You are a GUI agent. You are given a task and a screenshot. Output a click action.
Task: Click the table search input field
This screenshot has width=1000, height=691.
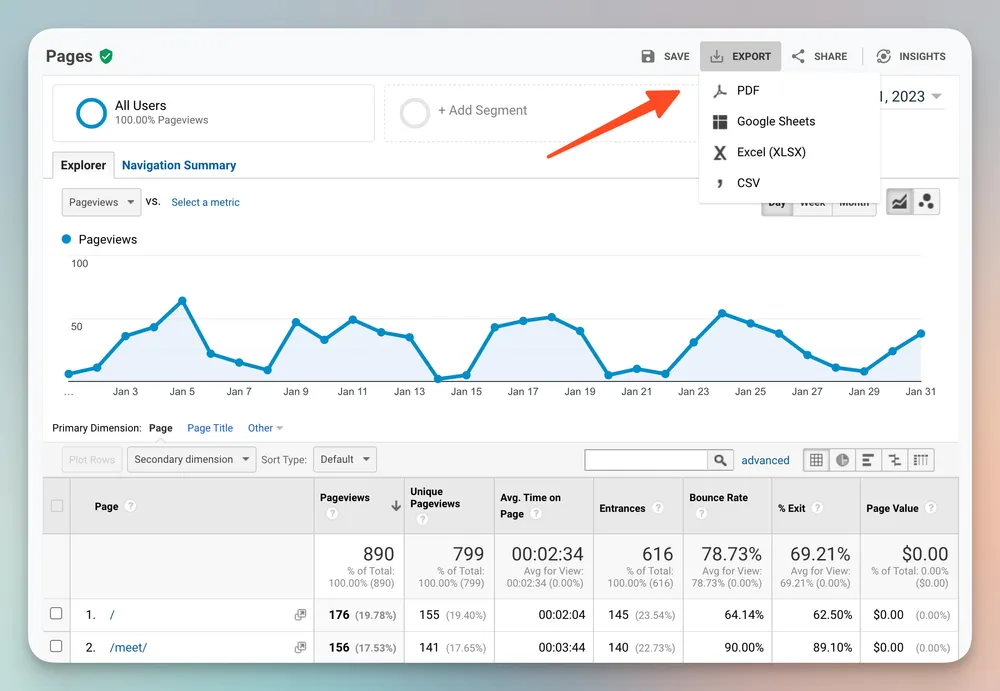pyautogui.click(x=646, y=460)
